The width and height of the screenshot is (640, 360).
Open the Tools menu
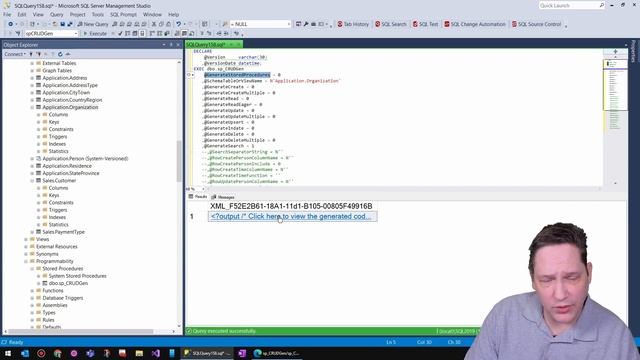point(98,14)
